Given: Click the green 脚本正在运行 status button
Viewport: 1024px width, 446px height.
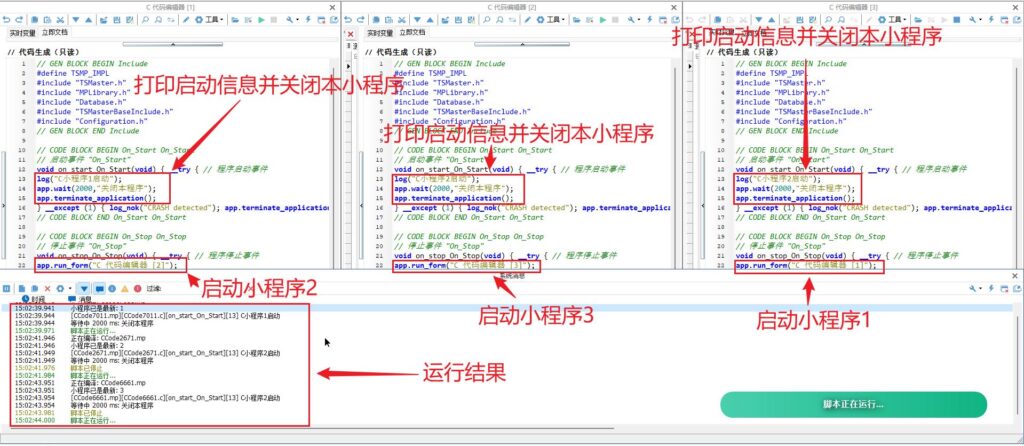Looking at the screenshot, I should coord(853,405).
